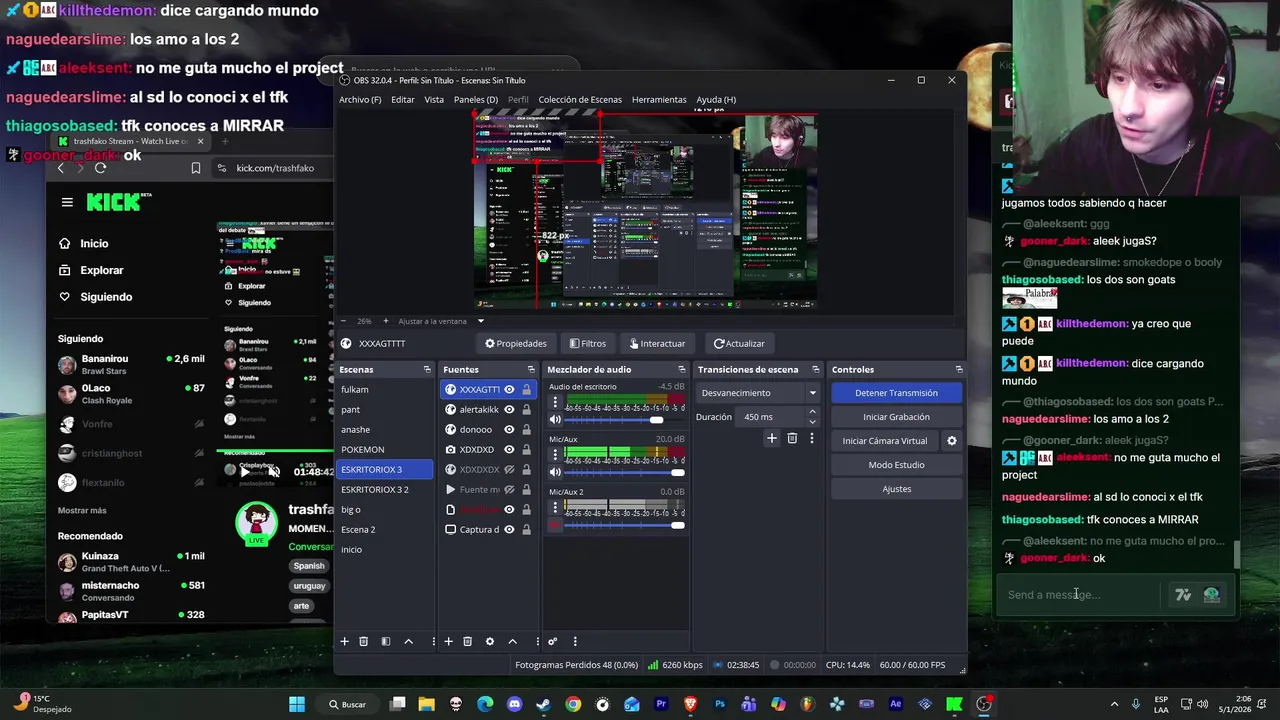Start Iniciar Cámara Virtual
This screenshot has width=1280, height=720.
click(885, 441)
